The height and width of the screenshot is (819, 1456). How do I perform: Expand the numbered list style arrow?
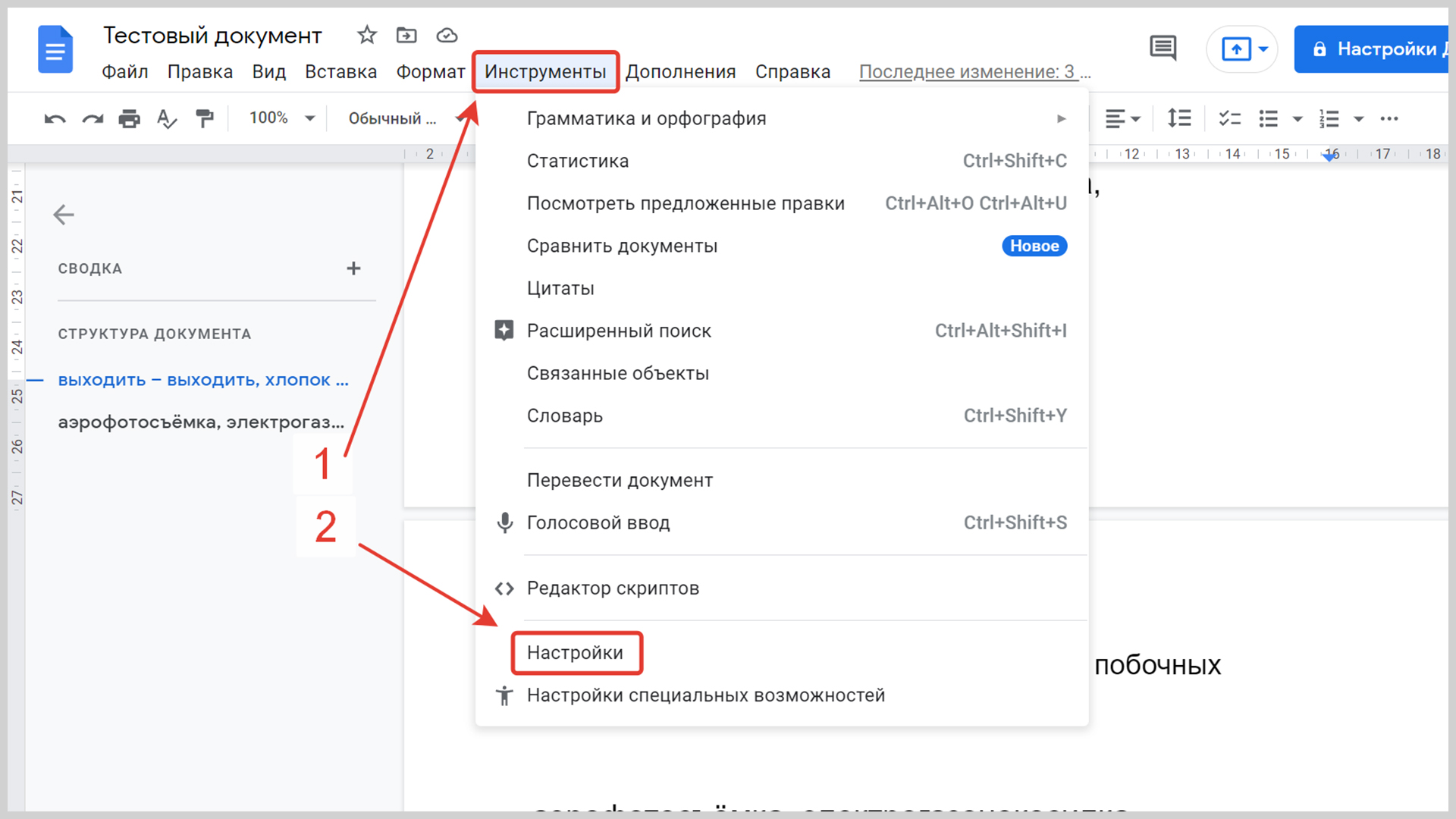click(1359, 119)
